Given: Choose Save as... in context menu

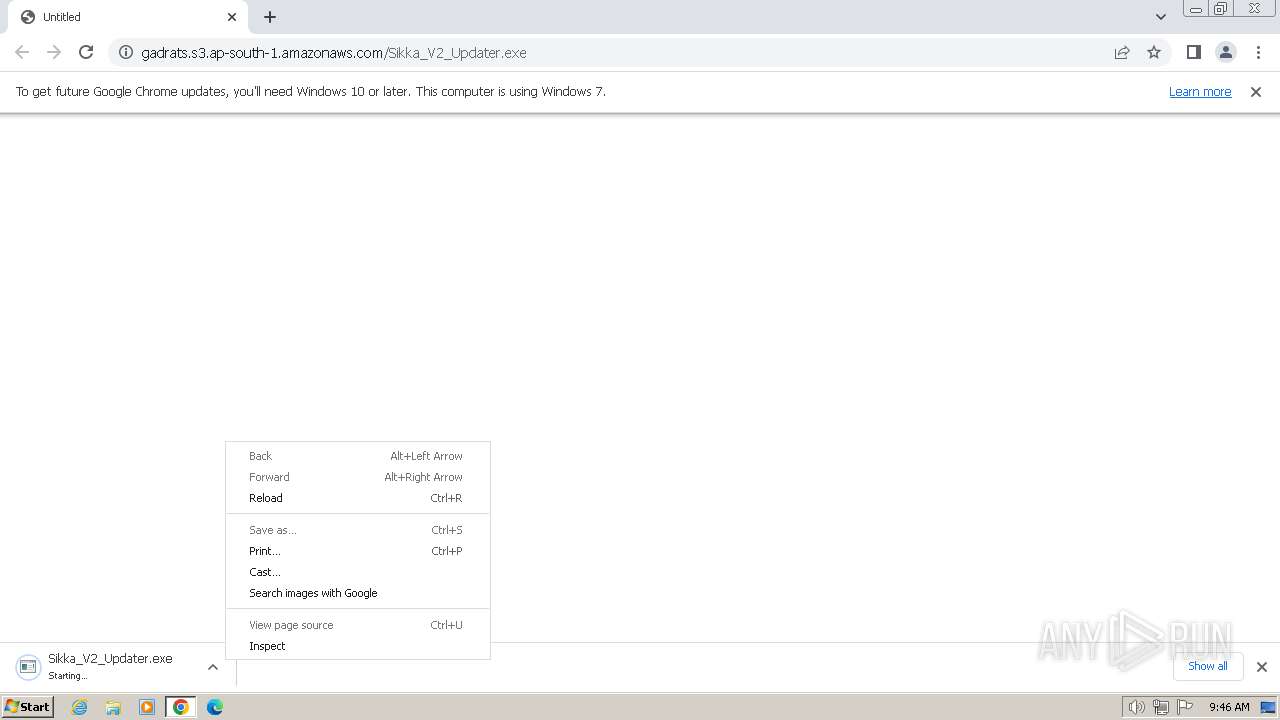Looking at the screenshot, I should 358,530.
